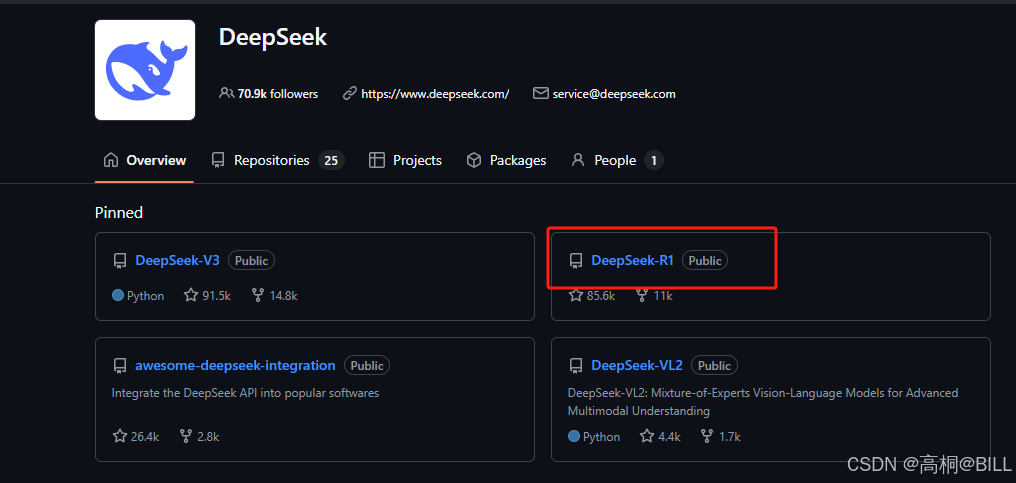Screen dimensions: 1016x483
Task: Click repo icon beside DeepSeek-V3
Action: [119, 261]
